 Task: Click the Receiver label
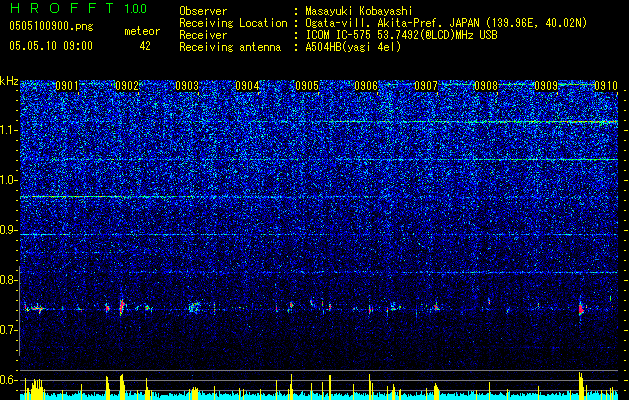(203, 35)
